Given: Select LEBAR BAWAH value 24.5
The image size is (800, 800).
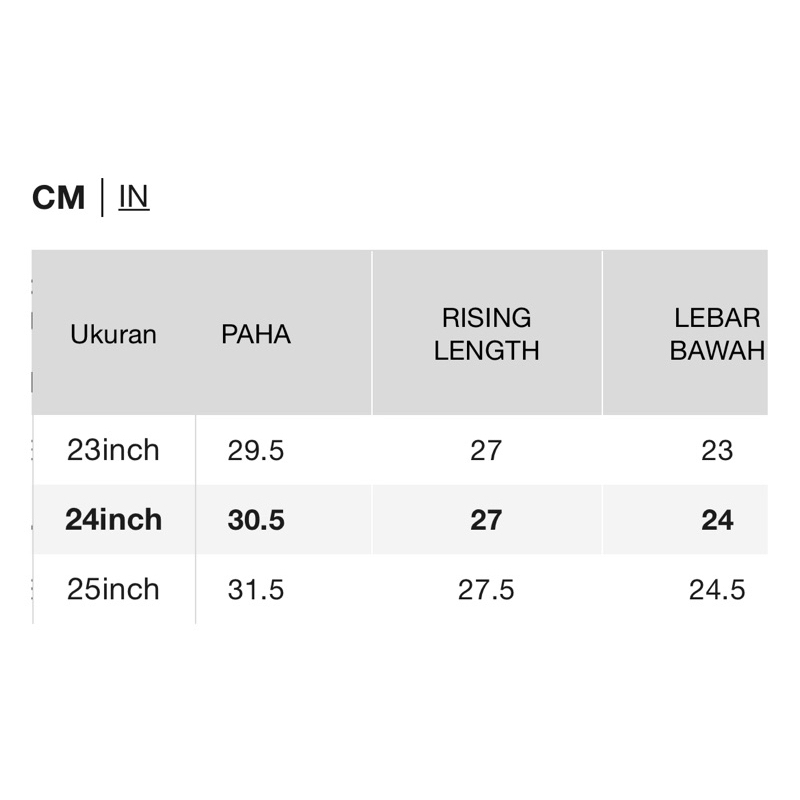Looking at the screenshot, I should [717, 590].
